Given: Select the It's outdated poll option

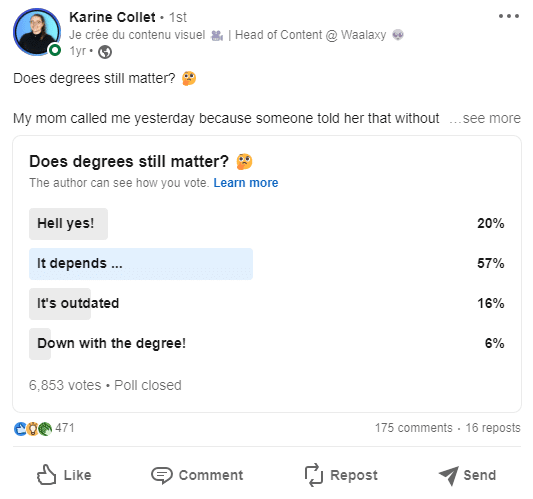Looking at the screenshot, I should click(x=267, y=304).
